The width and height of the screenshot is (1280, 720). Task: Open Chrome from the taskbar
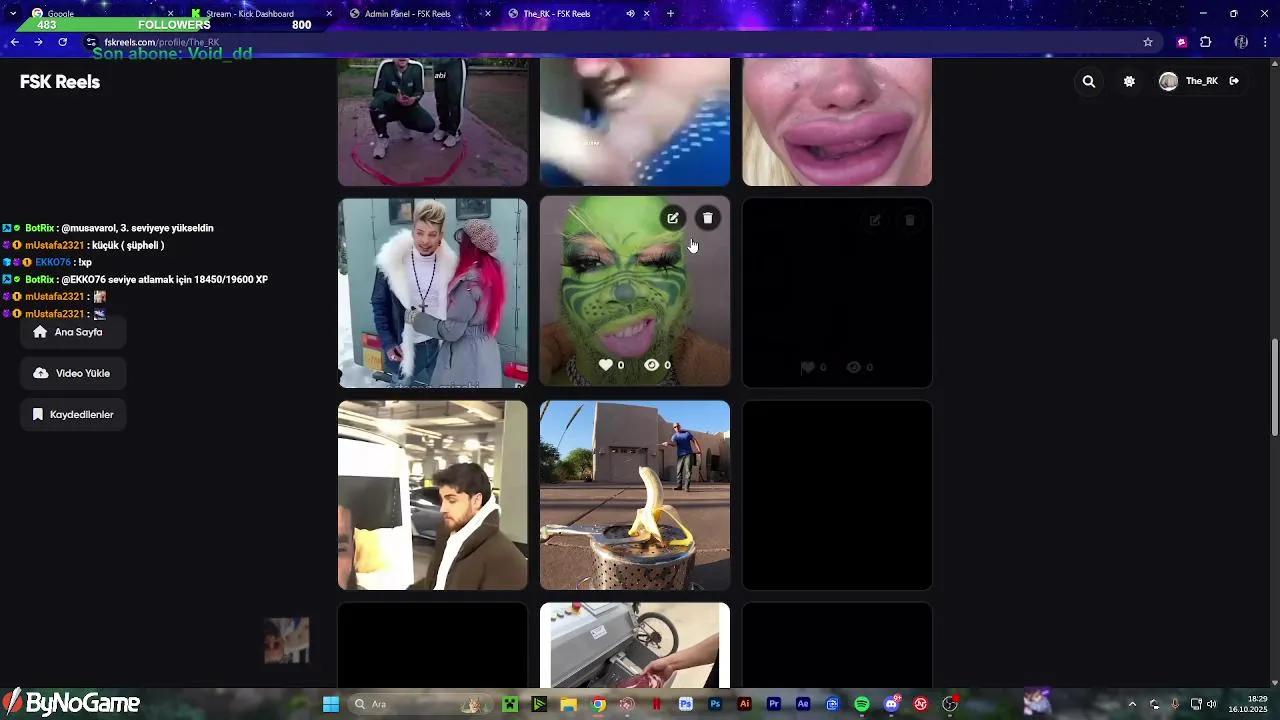pos(598,704)
